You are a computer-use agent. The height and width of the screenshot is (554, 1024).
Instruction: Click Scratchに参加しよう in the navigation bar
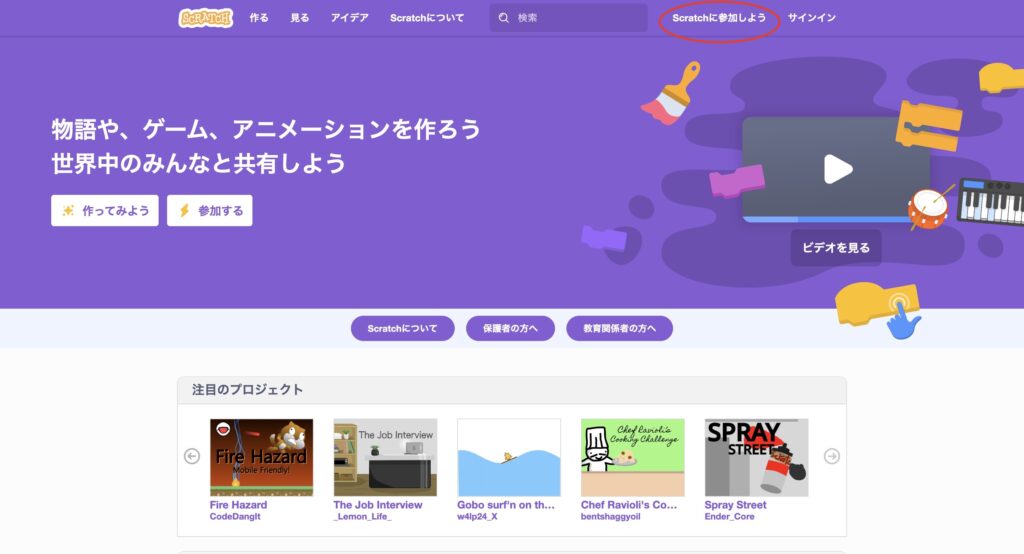click(x=719, y=18)
